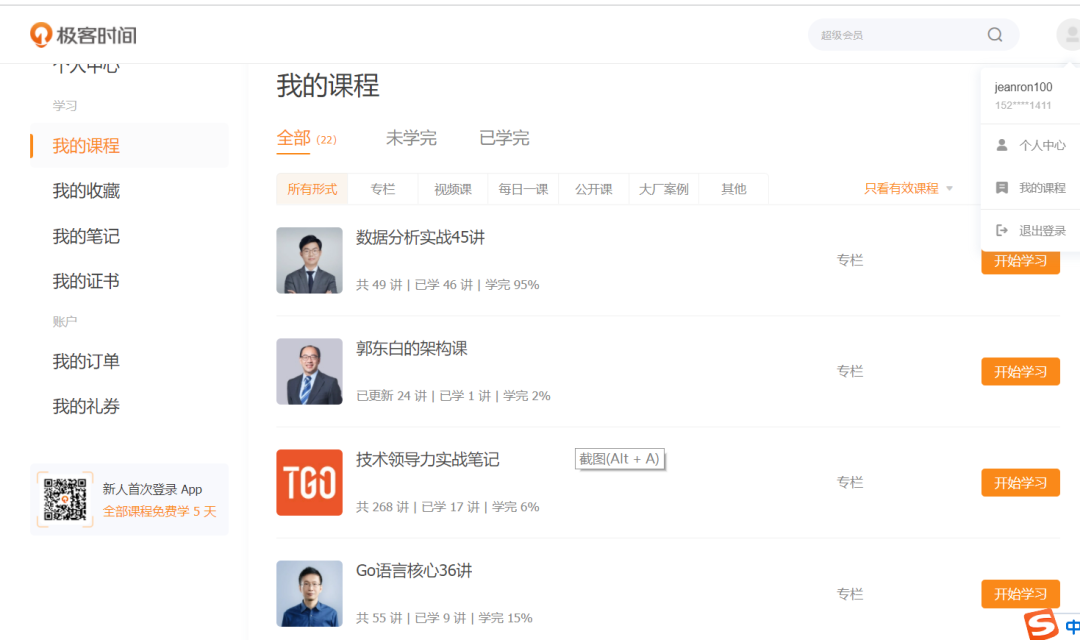Click the search magnifier icon
Image resolution: width=1080 pixels, height=640 pixels.
[995, 34]
